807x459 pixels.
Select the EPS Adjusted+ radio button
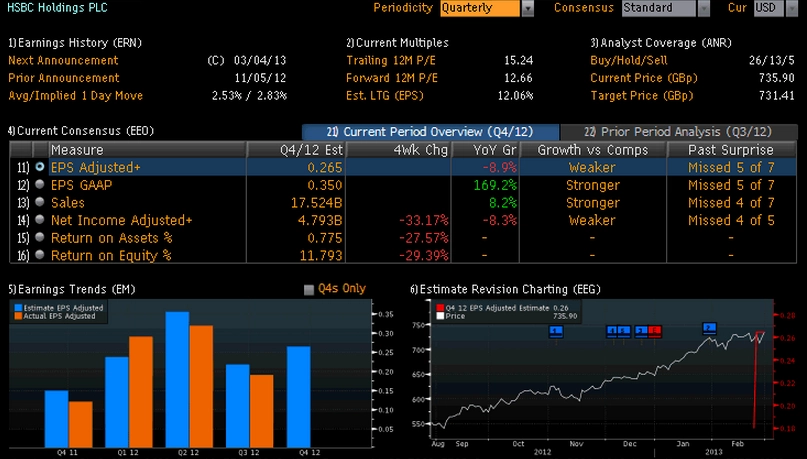coord(40,167)
